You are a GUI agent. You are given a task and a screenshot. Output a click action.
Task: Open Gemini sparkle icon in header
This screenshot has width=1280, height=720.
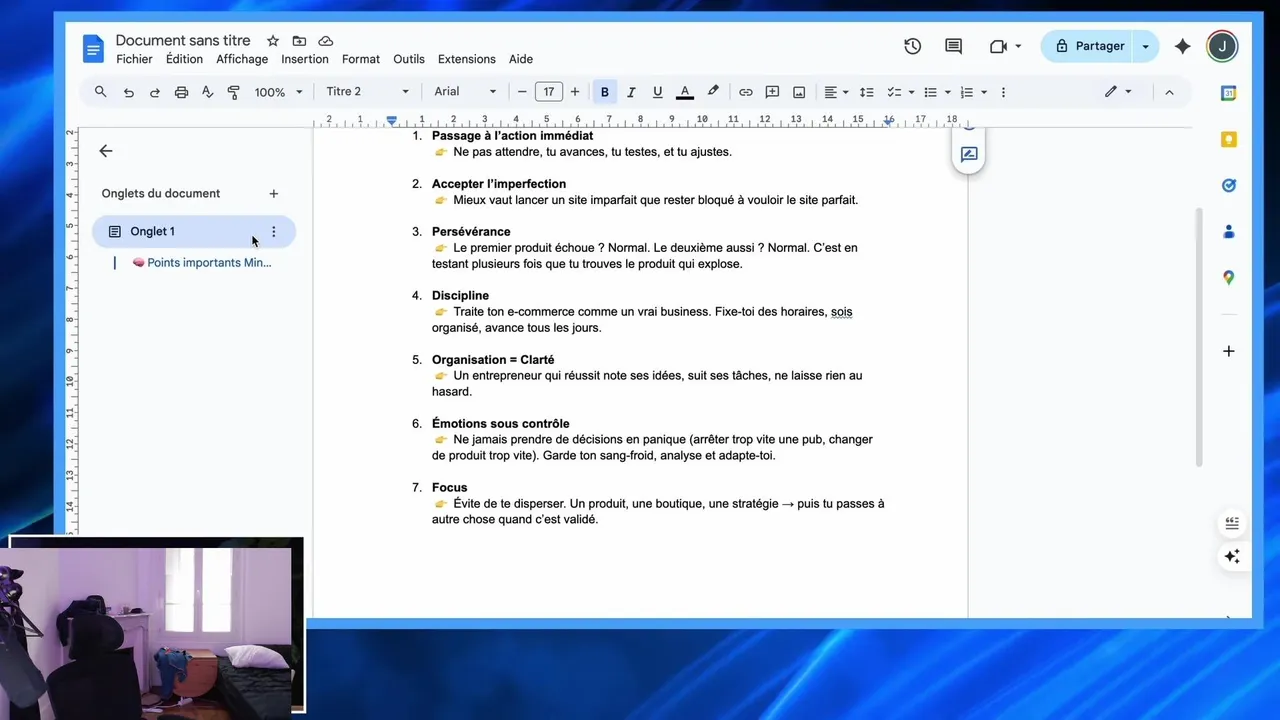(1182, 46)
